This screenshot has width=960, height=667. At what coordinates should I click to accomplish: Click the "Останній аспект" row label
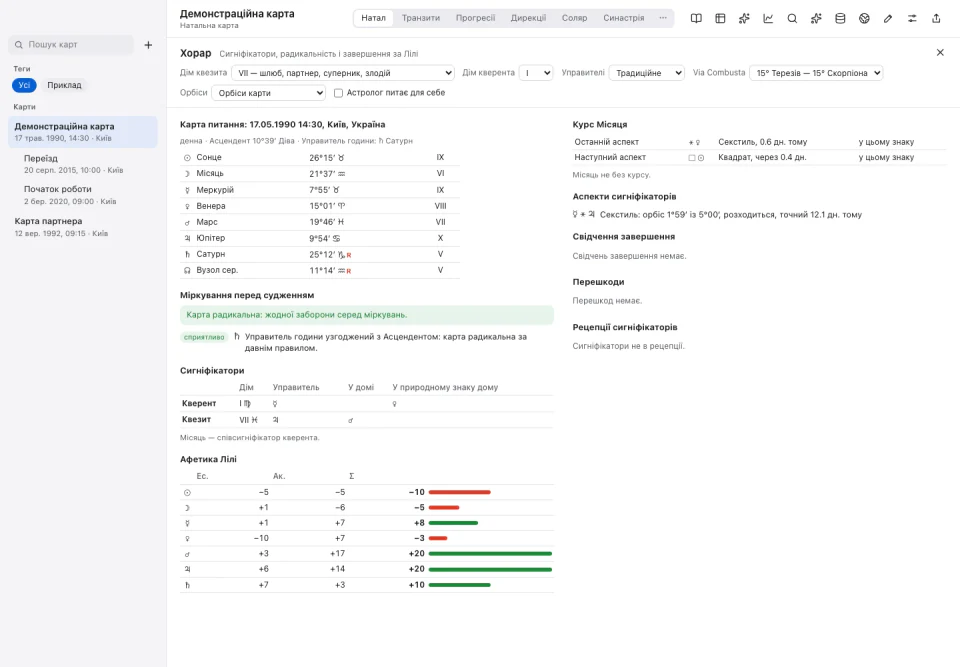[606, 142]
